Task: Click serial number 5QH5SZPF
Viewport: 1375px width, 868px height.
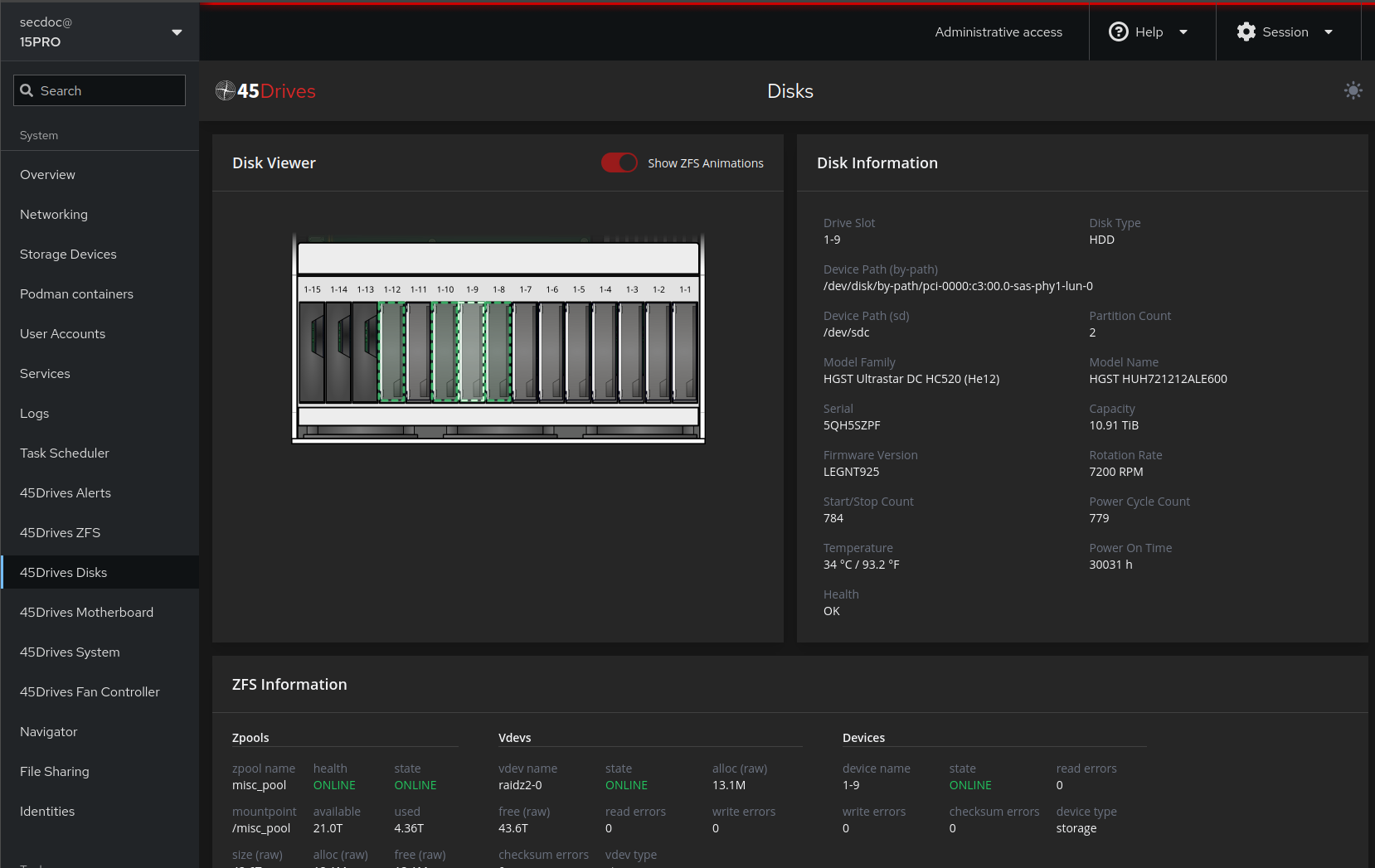Action: (x=852, y=425)
